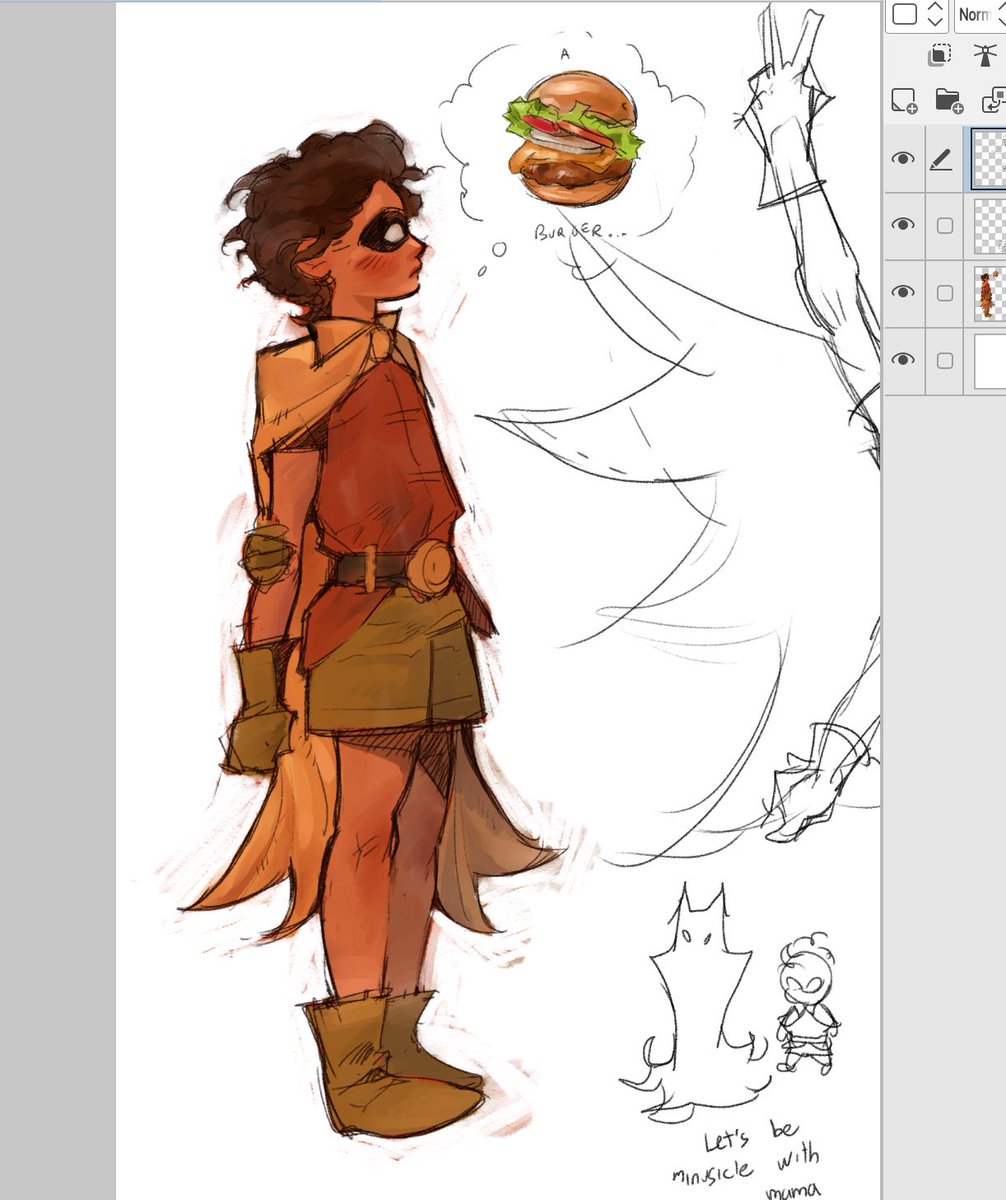1006x1200 pixels.
Task: Open the layer palette color box dropdown
Action: coord(919,14)
